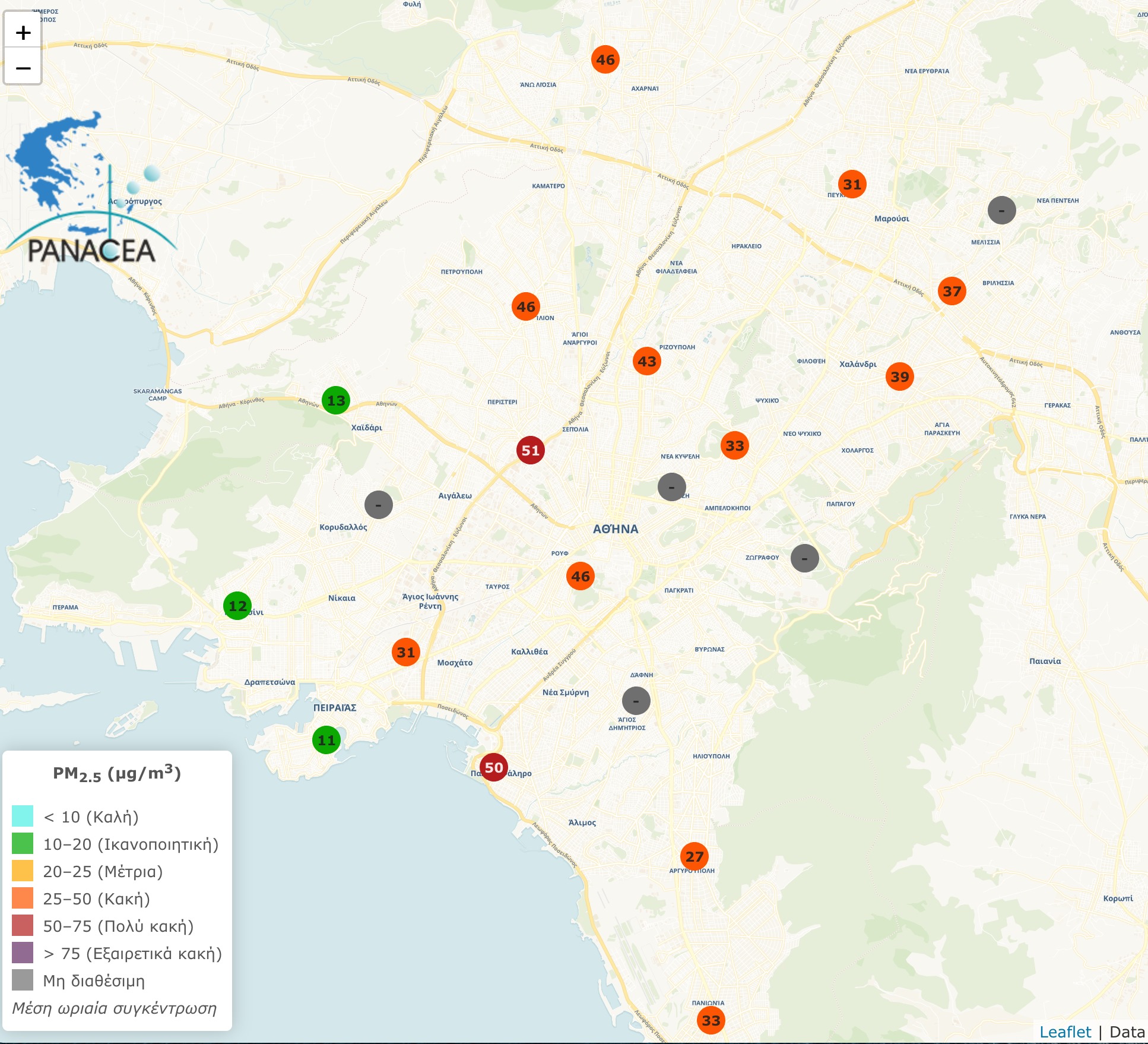Click the orange 43 sensor marker
This screenshot has width=1148, height=1044.
coord(646,361)
